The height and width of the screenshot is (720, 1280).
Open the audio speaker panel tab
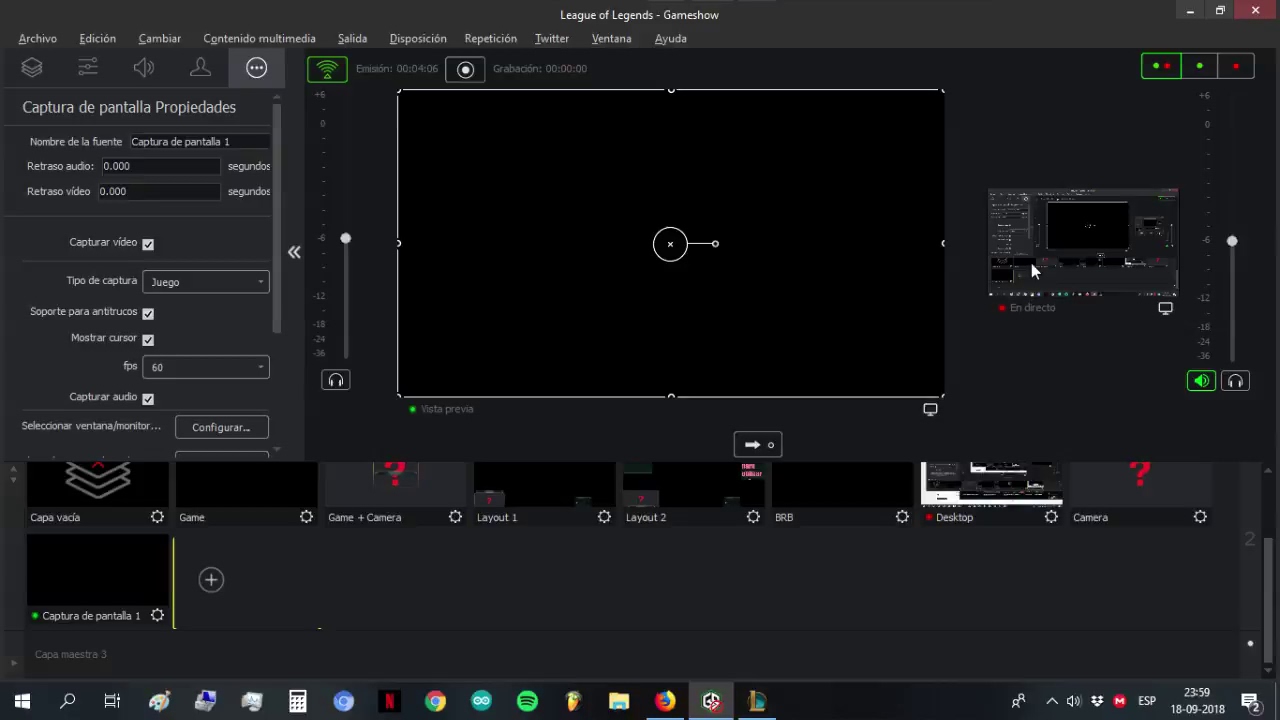pos(144,67)
